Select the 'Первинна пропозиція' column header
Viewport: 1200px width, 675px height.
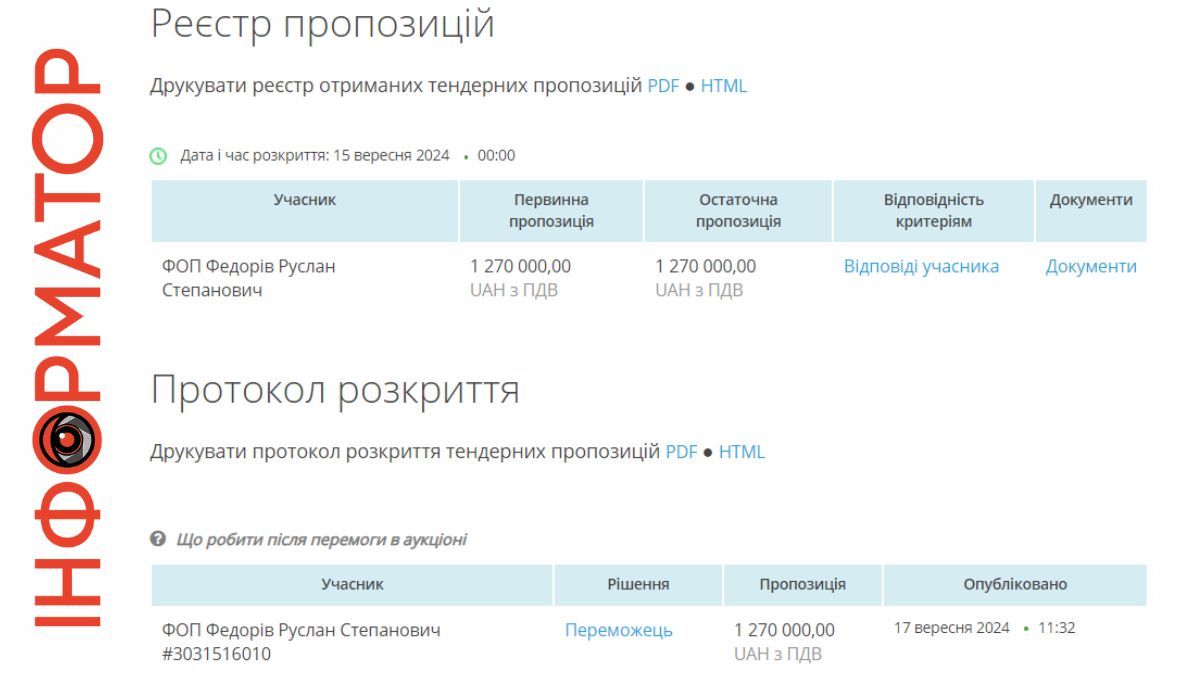click(550, 210)
